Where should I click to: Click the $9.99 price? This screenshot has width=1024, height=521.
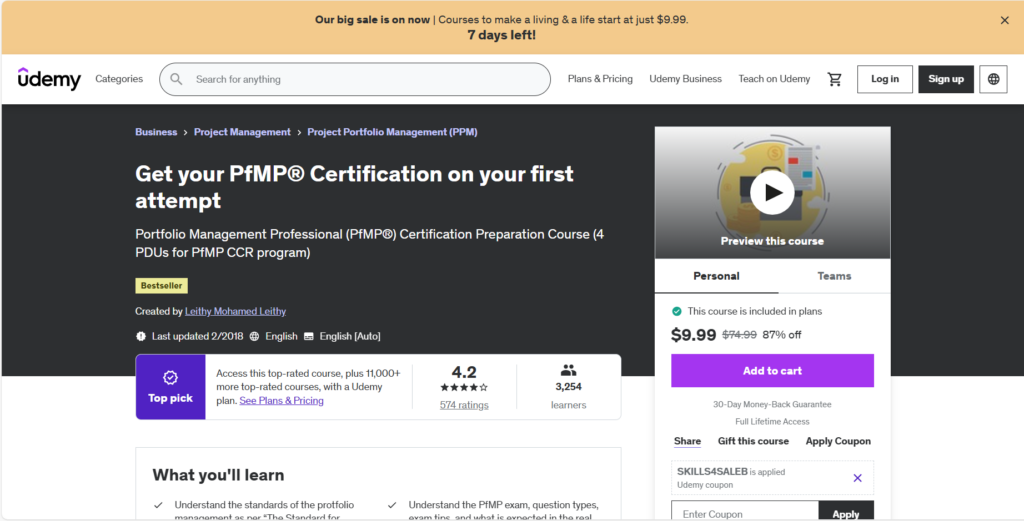point(694,334)
